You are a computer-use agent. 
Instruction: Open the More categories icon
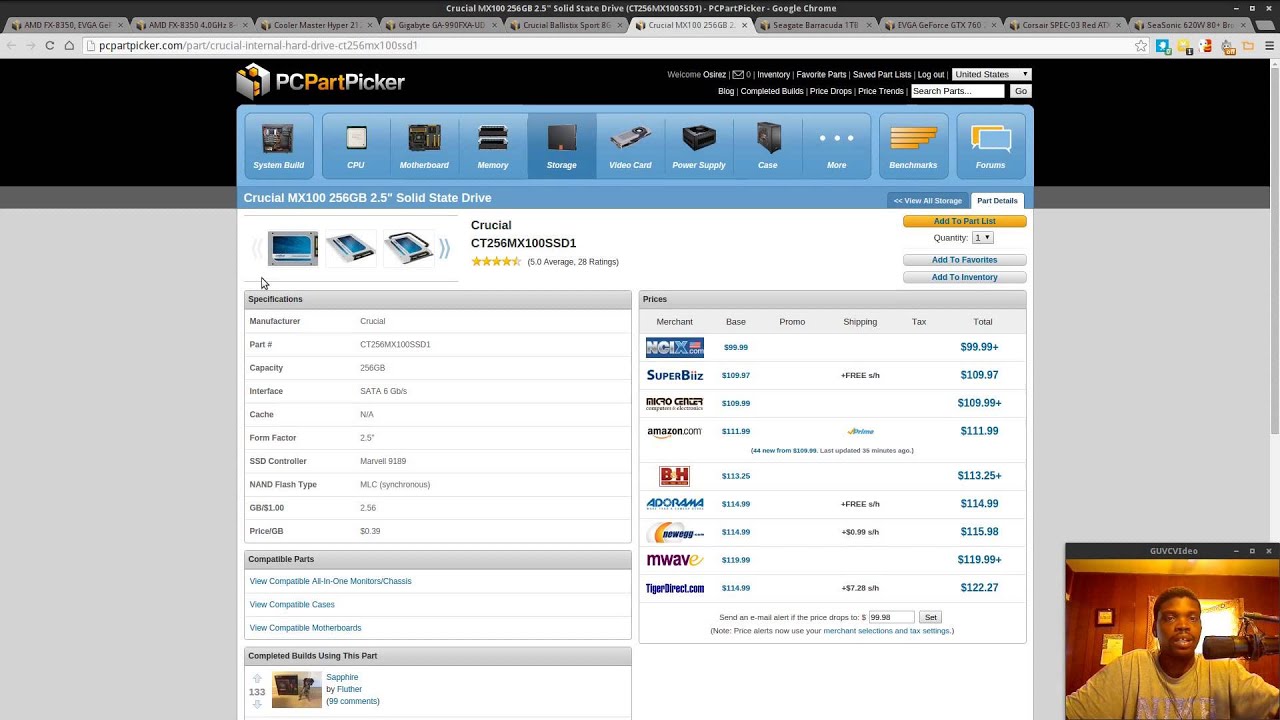pyautogui.click(x=837, y=146)
